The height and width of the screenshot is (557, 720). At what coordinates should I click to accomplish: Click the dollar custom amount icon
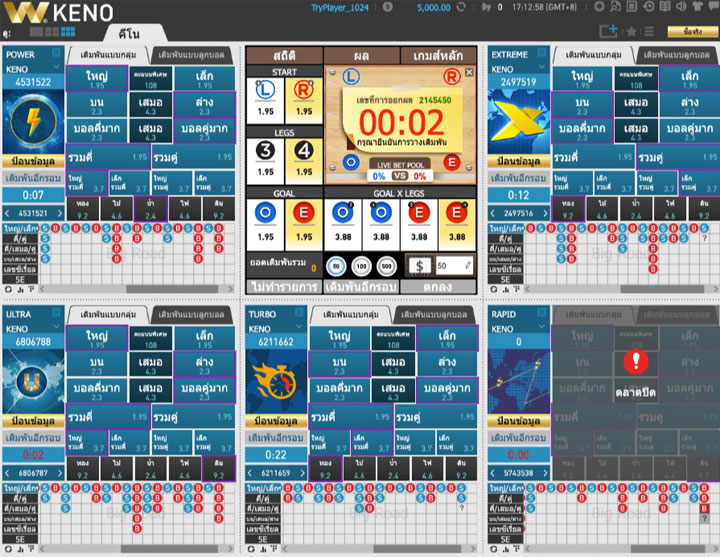click(x=419, y=265)
